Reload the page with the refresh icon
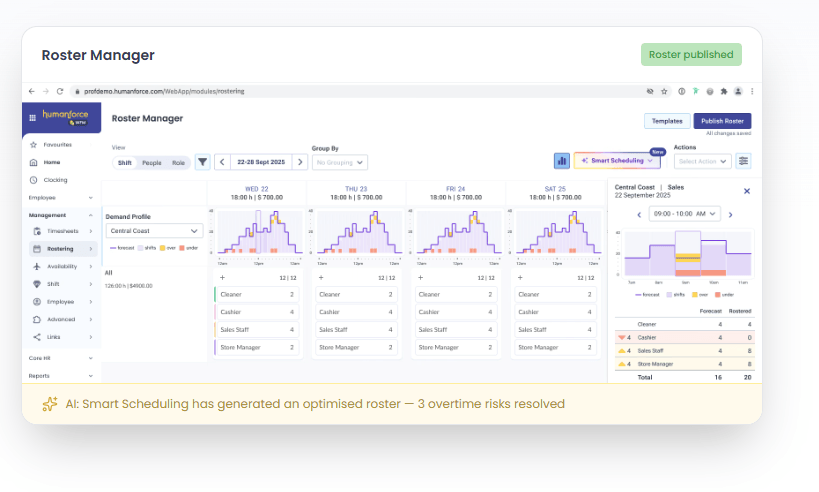The image size is (819, 492). (x=60, y=91)
